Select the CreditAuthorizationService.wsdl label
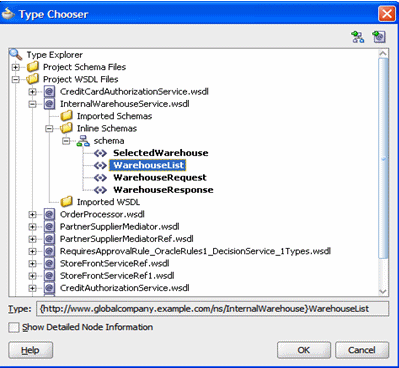Image resolution: width=399 pixels, height=368 pixels. pos(125,288)
